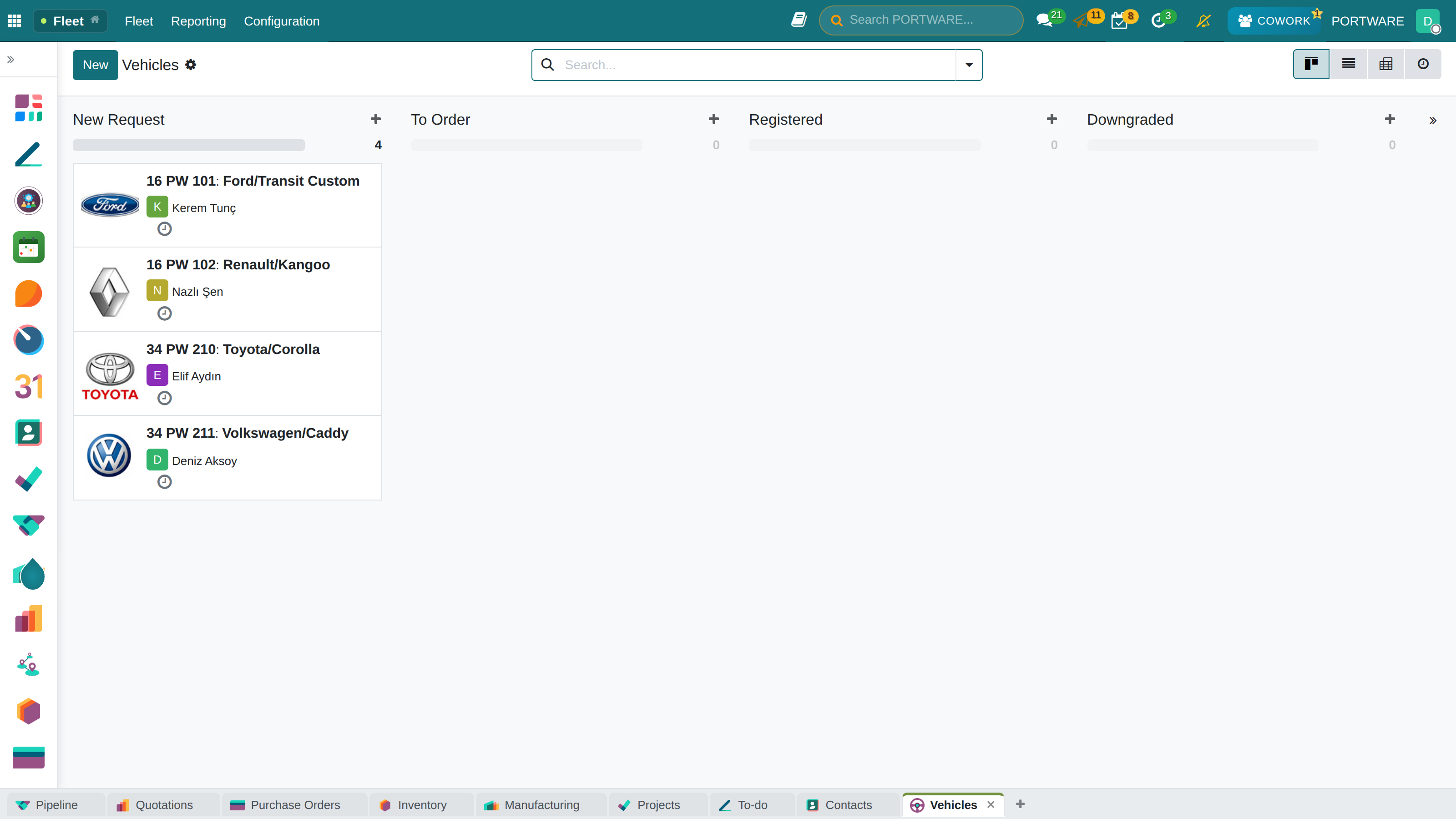This screenshot has height=819, width=1456.
Task: Click the COWORK button
Action: pyautogui.click(x=1274, y=21)
